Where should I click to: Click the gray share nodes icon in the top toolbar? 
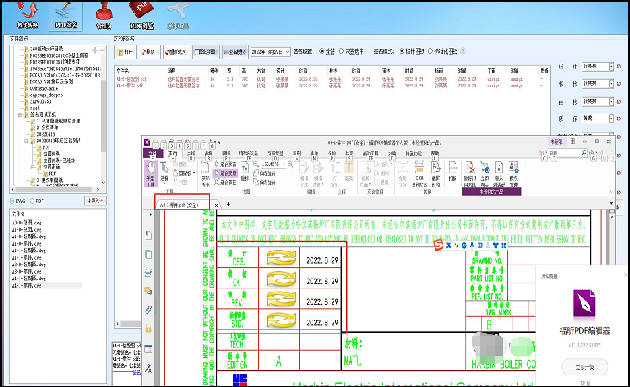(178, 15)
